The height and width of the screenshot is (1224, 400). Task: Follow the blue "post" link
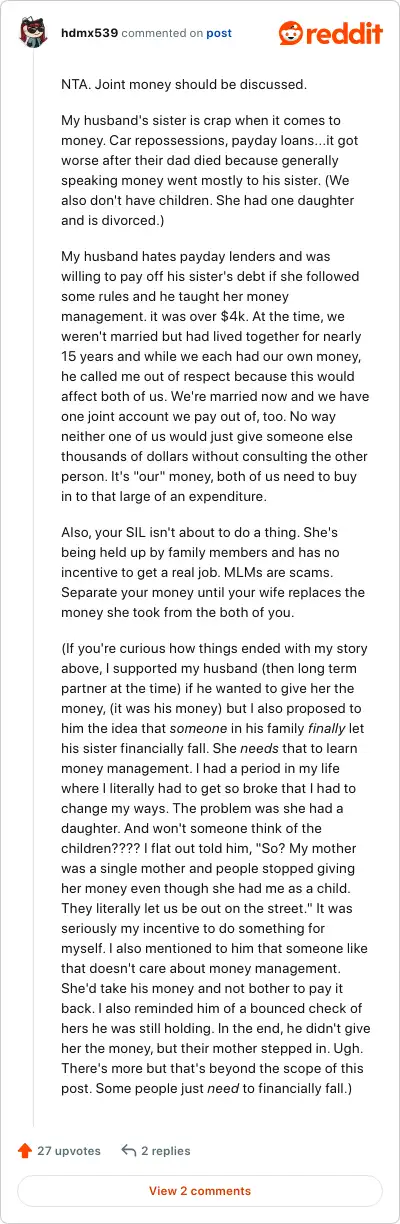coord(219,33)
